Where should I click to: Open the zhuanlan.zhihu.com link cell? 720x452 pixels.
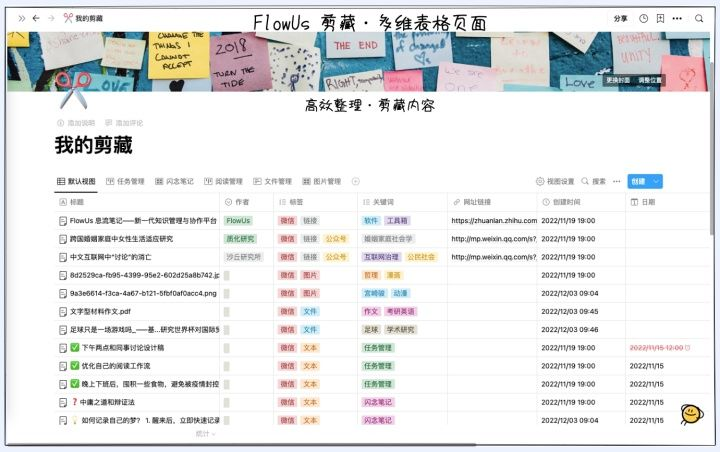(494, 221)
